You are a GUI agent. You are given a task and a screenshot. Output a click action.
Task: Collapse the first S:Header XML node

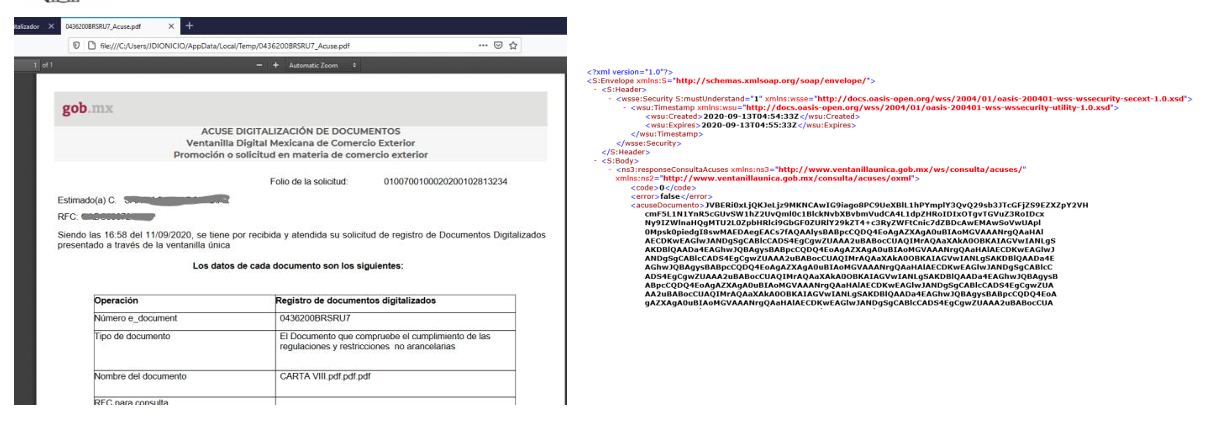point(594,90)
